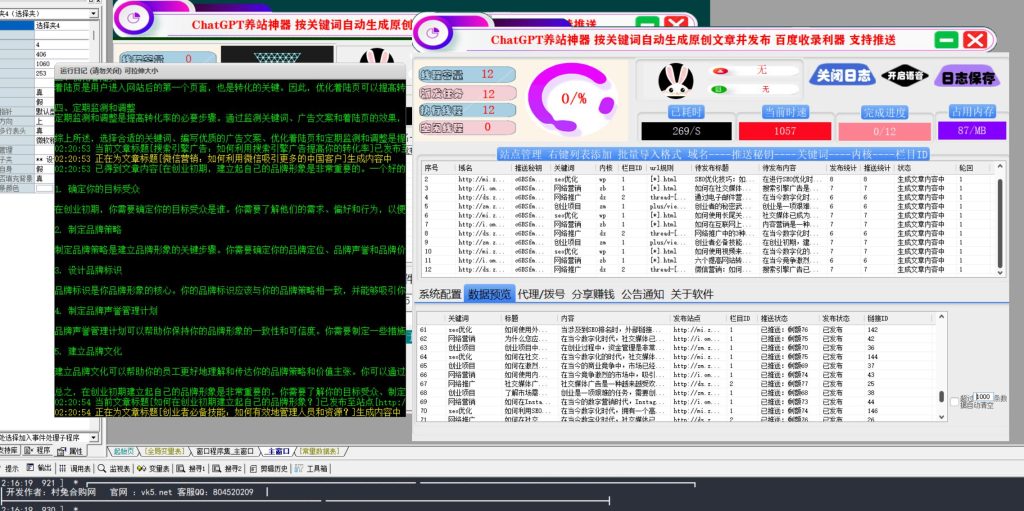Image resolution: width=1024 pixels, height=511 pixels.
Task: Click the circular 0/% progress ring
Action: [x=573, y=99]
